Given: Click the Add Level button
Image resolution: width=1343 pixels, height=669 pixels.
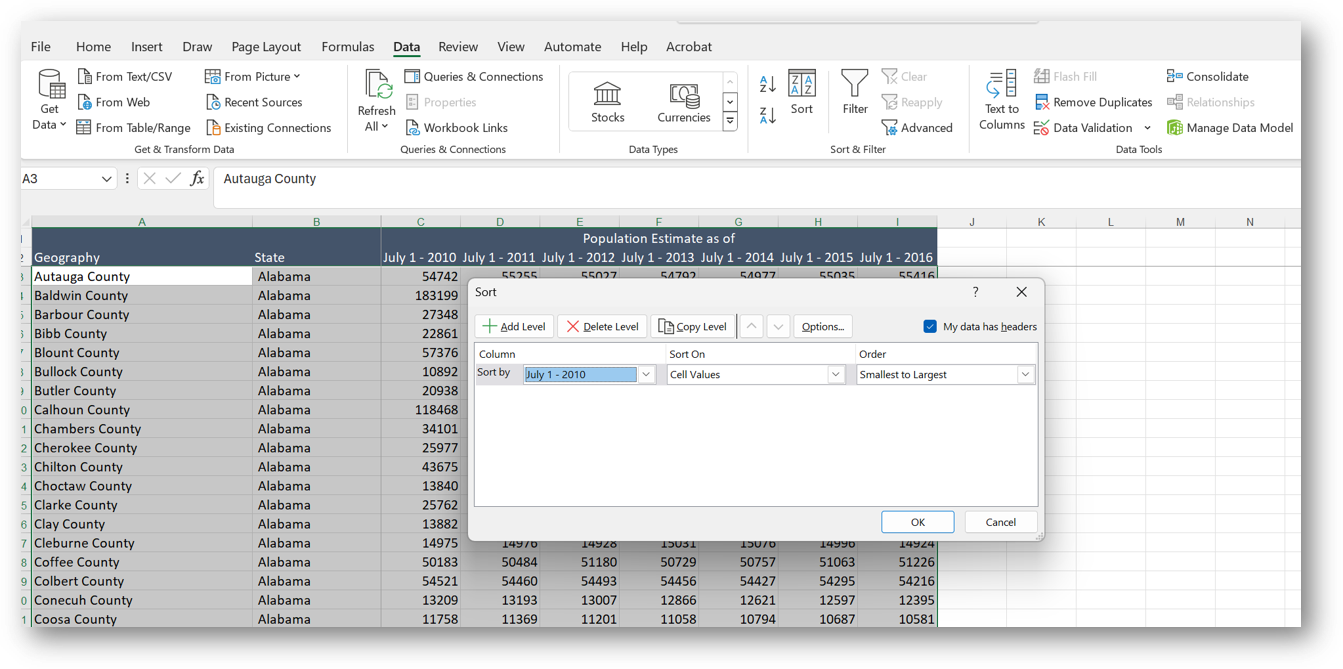Looking at the screenshot, I should click(514, 326).
